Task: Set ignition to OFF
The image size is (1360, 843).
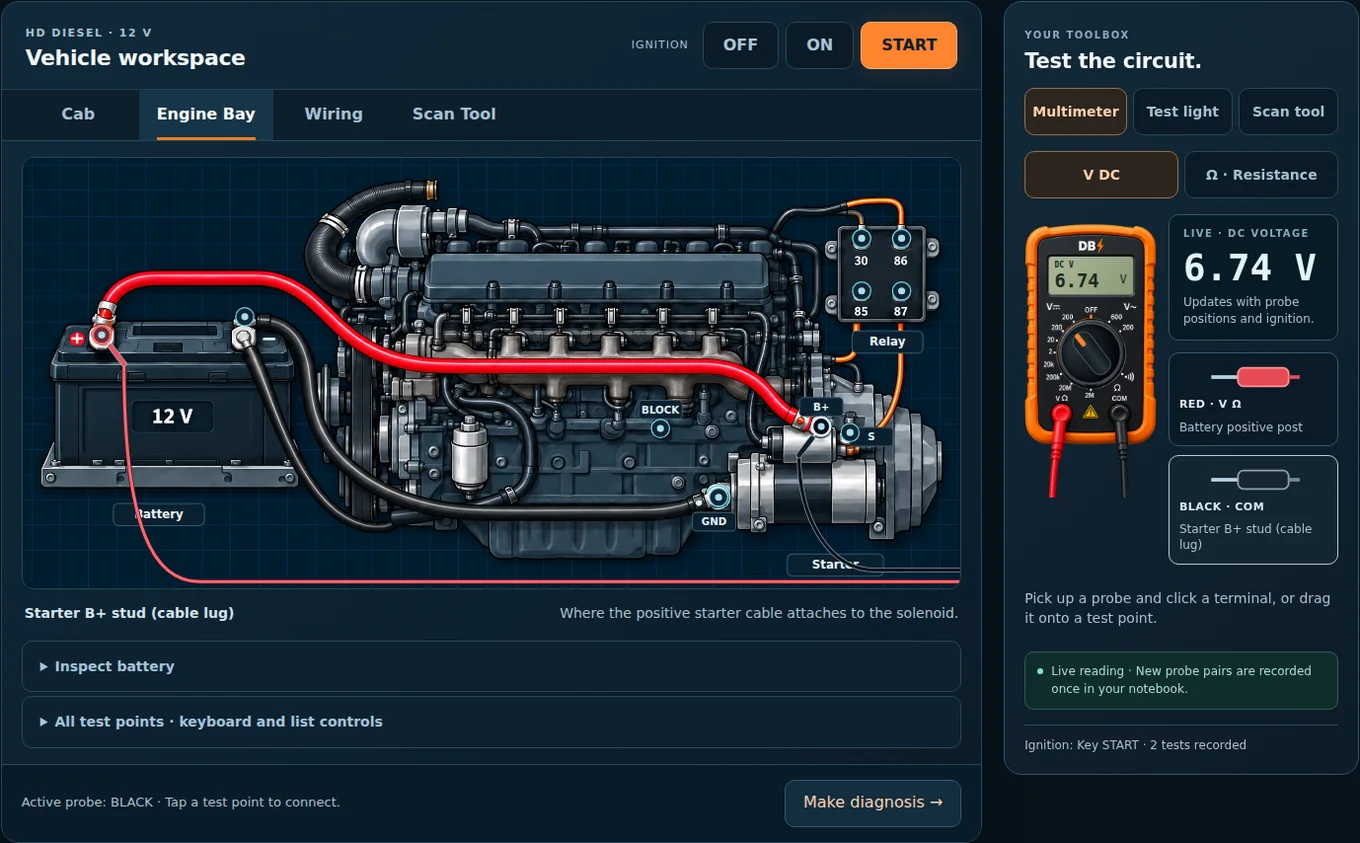Action: pos(740,45)
